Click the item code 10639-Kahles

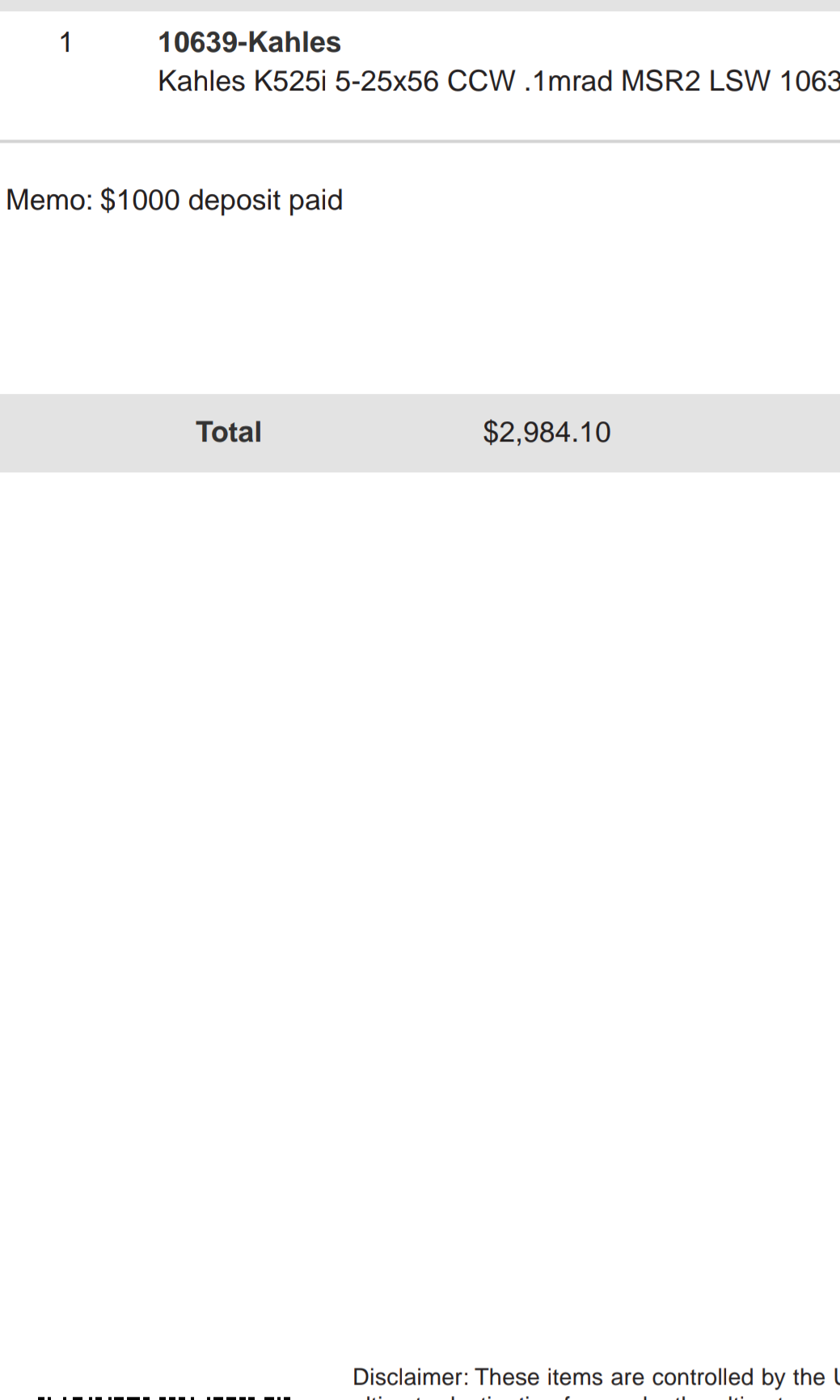(x=249, y=42)
